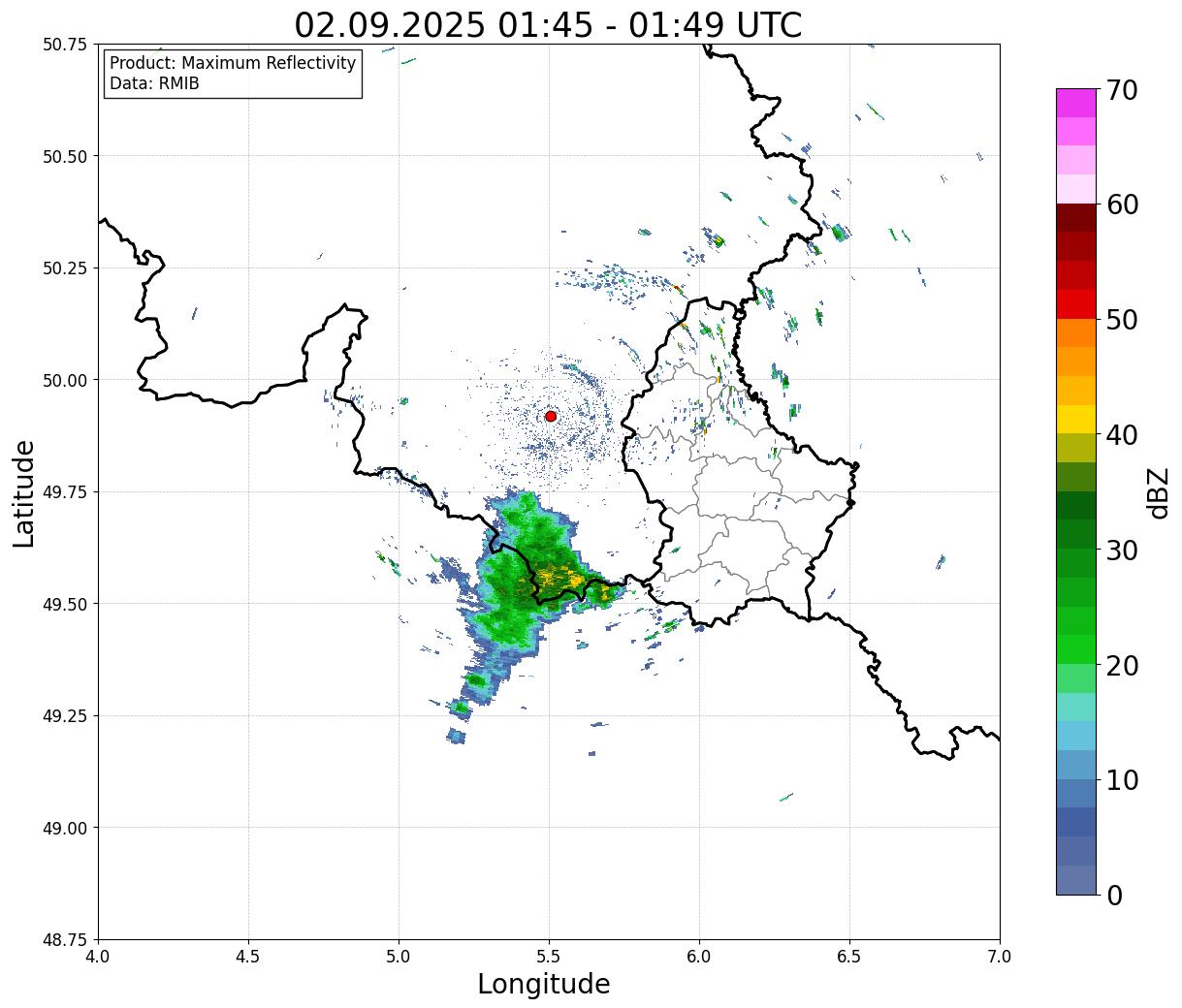
Task: Click the 'Data: RMIB' legend line
Action: tap(154, 83)
